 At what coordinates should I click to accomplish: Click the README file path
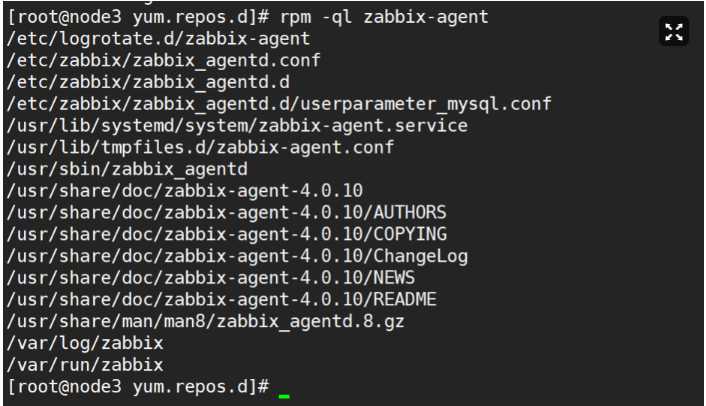pos(222,299)
